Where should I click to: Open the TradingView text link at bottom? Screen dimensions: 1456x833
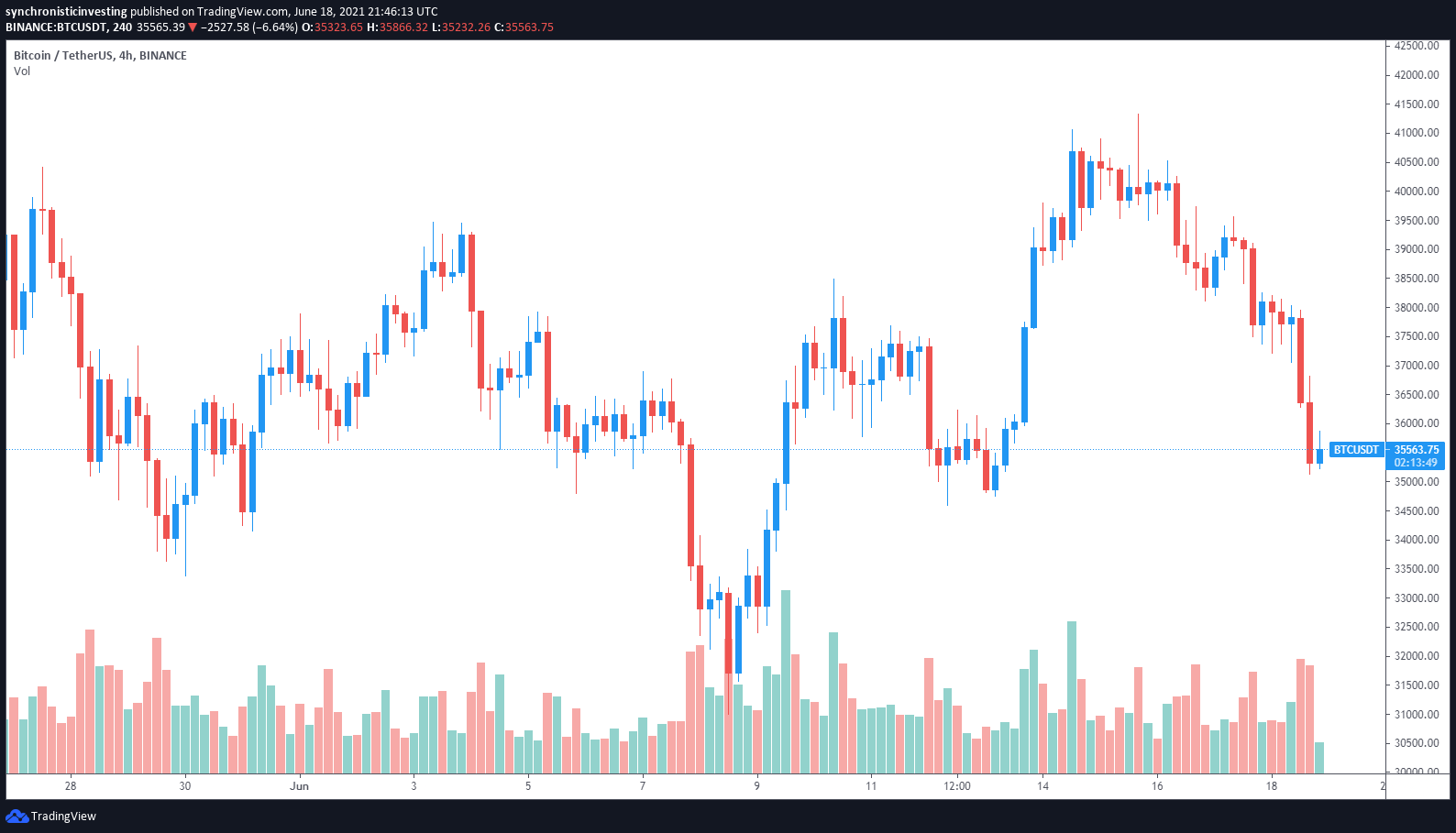click(x=63, y=816)
